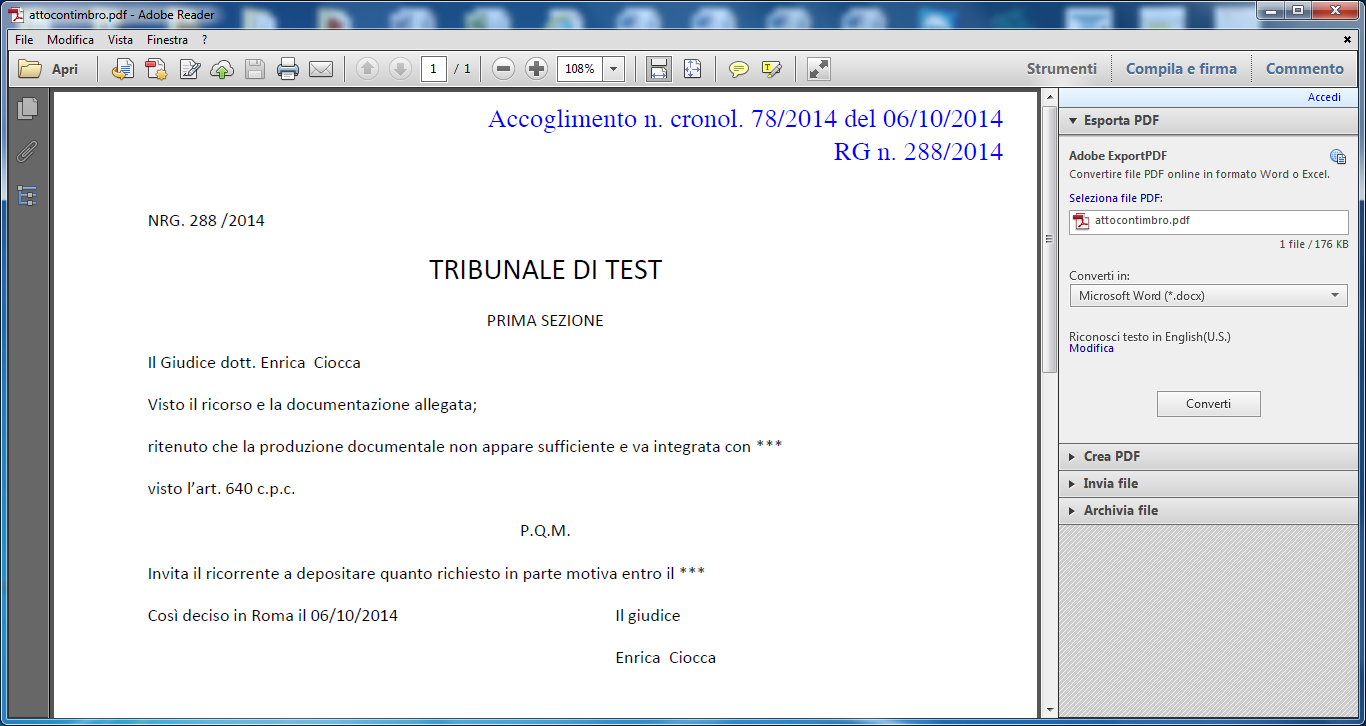The width and height of the screenshot is (1366, 726).
Task: Click the Accedi sign-in link
Action: coord(1324,97)
